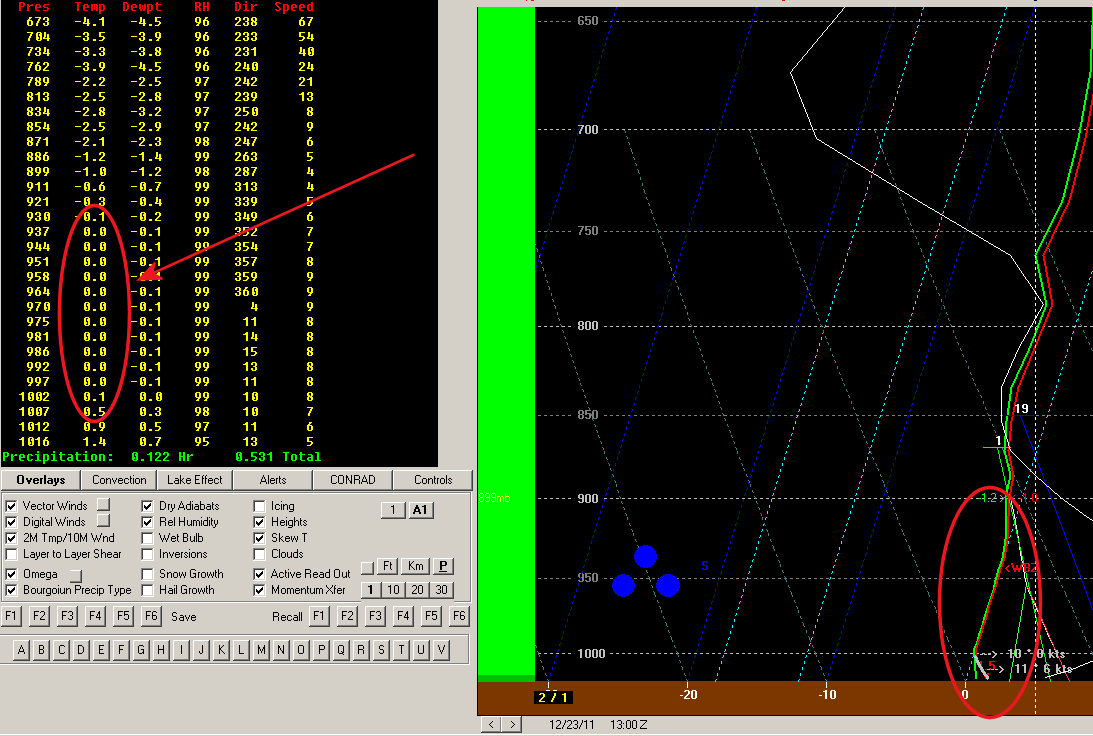This screenshot has height=736, width=1093.
Task: Click the A1 button
Action: pos(420,510)
